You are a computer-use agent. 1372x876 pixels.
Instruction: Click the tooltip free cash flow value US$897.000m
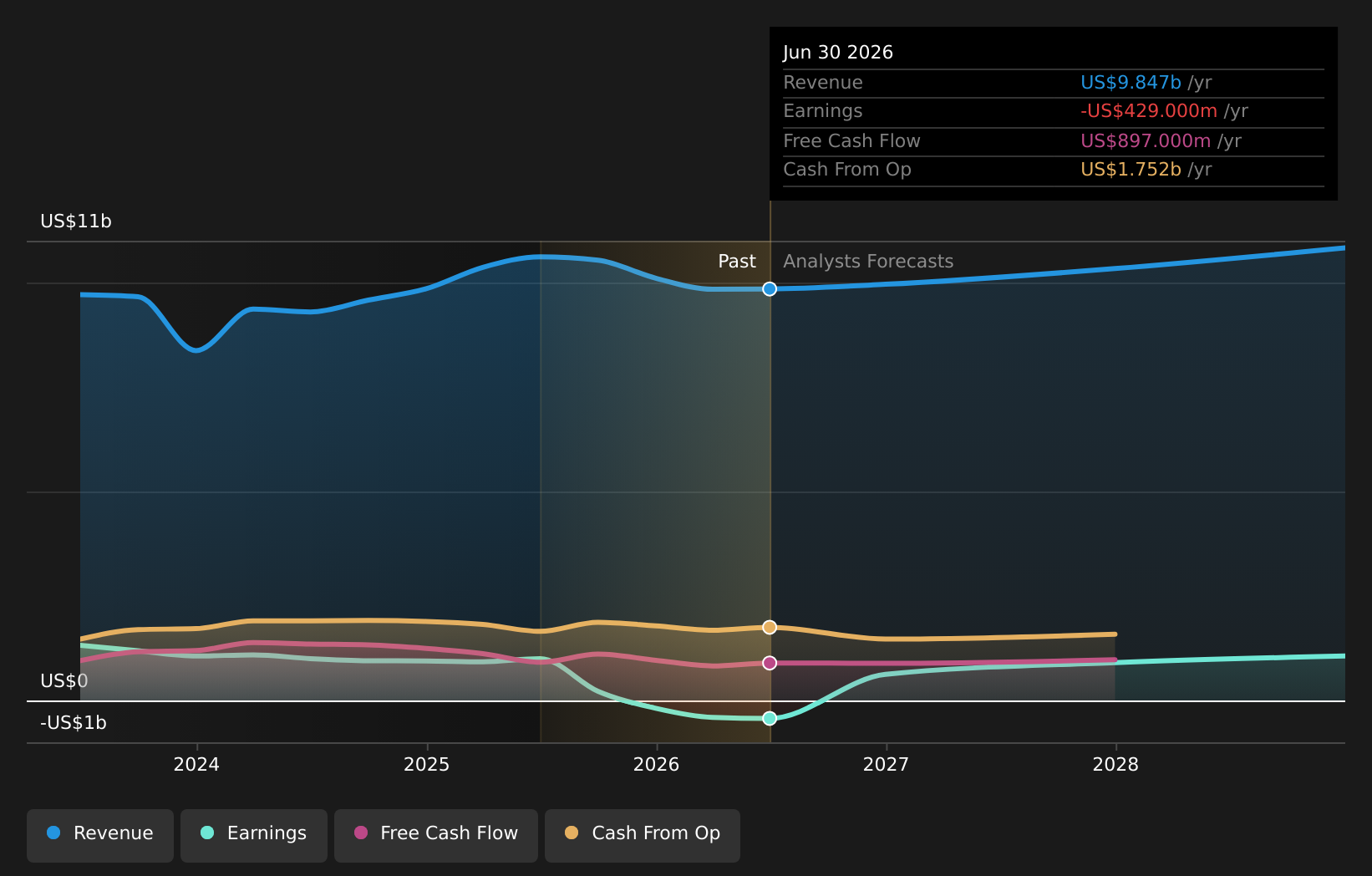point(1146,141)
